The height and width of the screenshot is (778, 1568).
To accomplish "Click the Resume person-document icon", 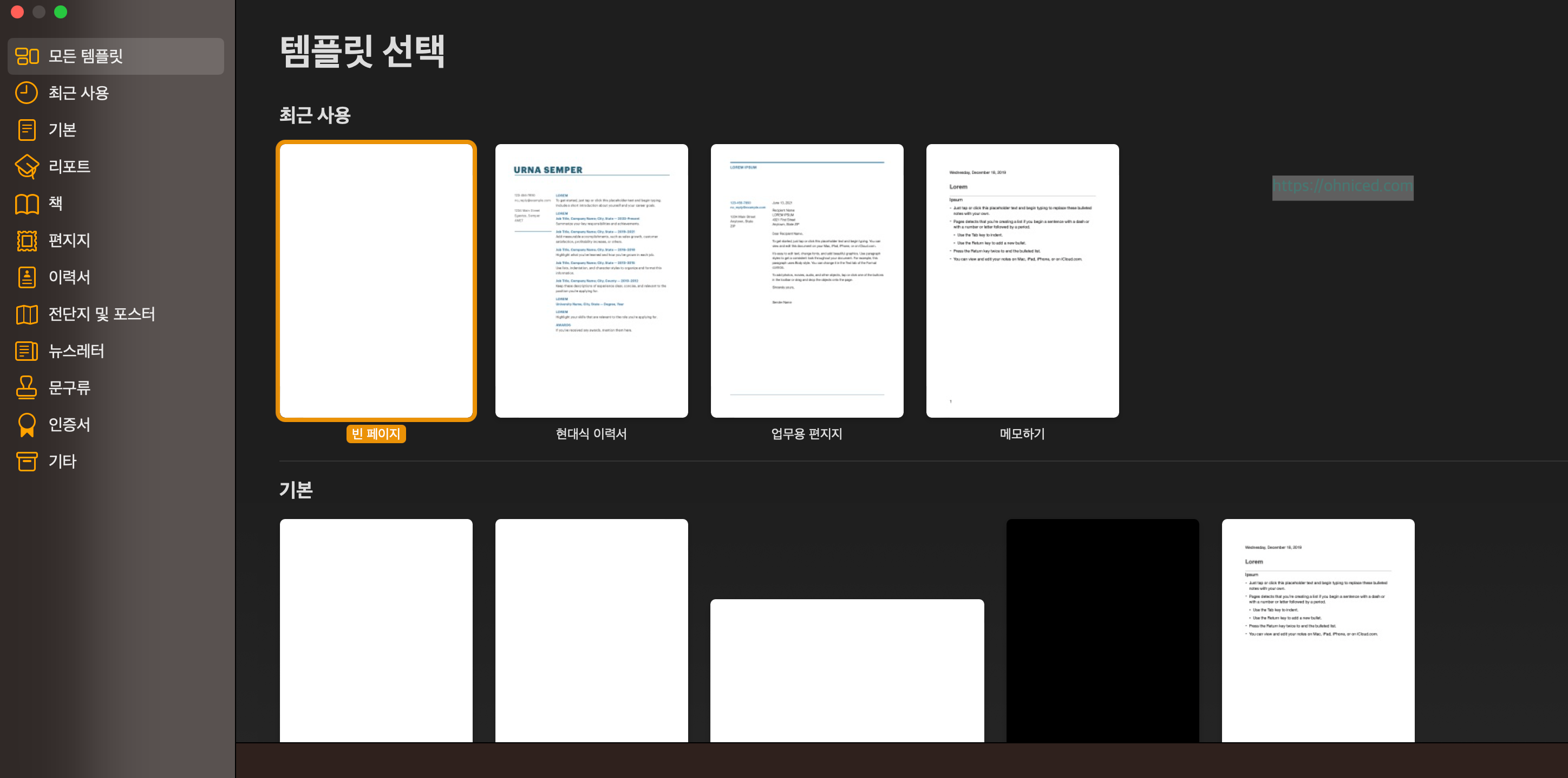I will pos(27,277).
